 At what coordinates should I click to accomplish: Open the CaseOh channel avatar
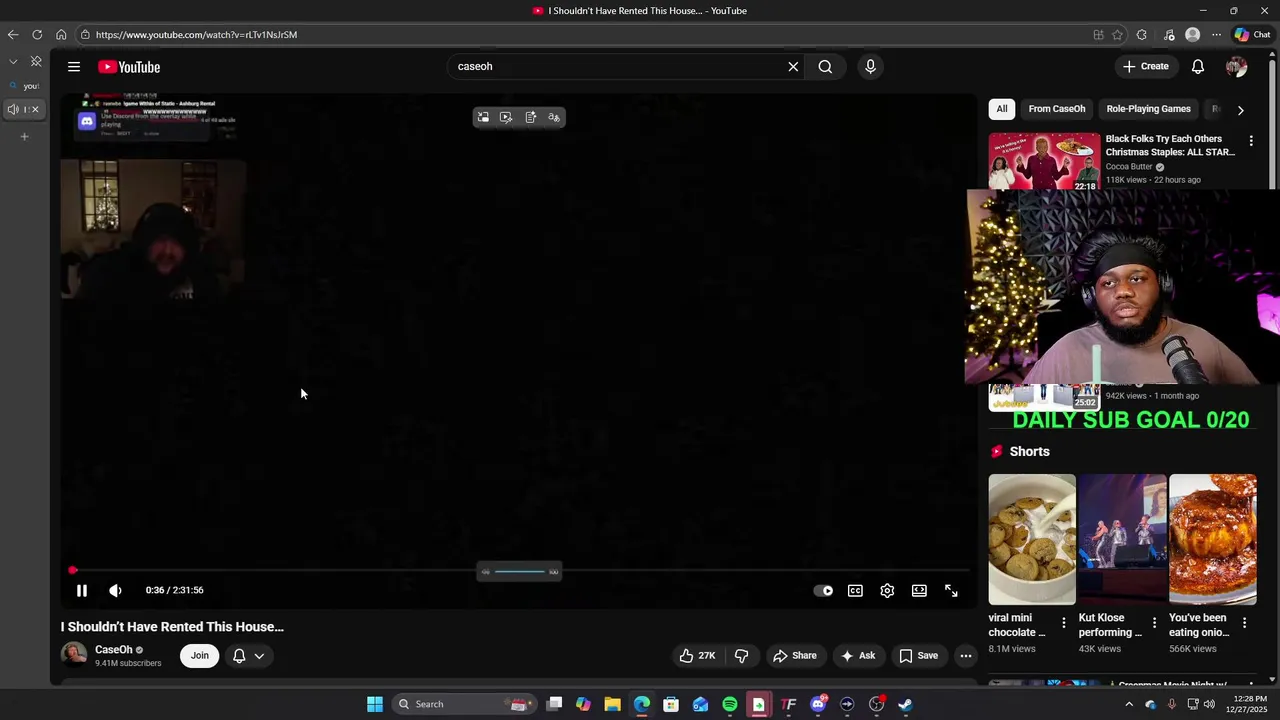coord(74,655)
